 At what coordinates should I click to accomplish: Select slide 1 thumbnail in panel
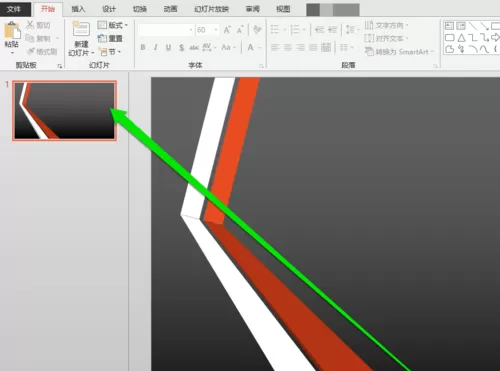click(x=64, y=111)
